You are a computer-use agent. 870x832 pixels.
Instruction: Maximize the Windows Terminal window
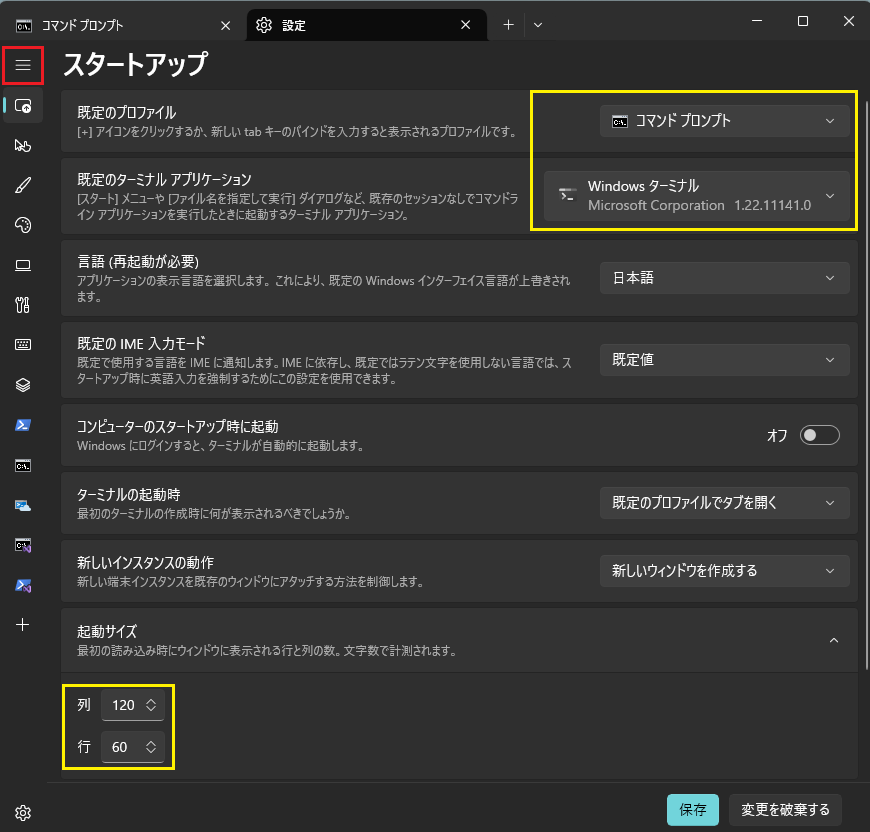click(803, 21)
